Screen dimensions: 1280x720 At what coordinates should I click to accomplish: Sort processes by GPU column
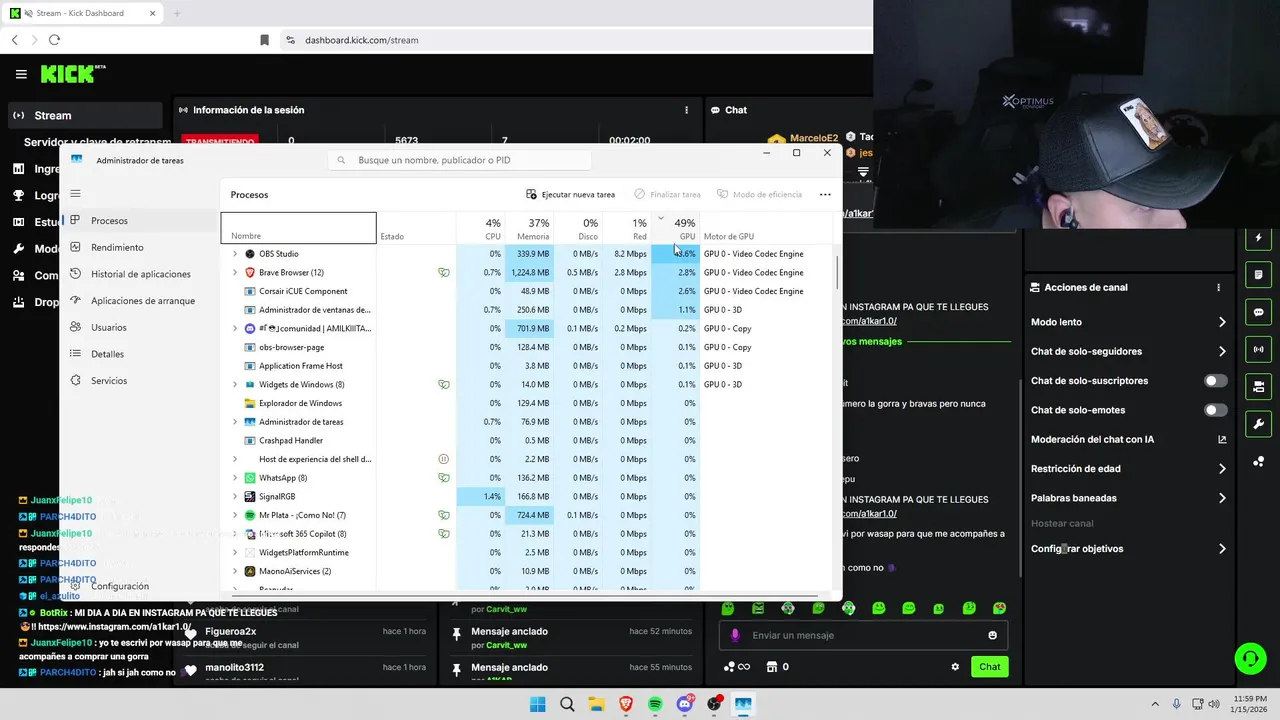pos(676,229)
